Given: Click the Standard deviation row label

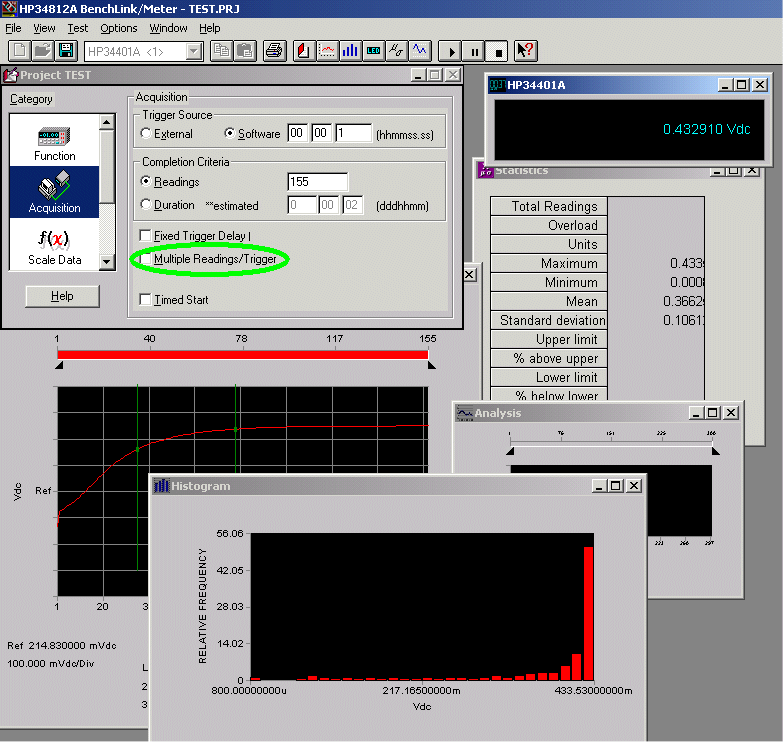Looking at the screenshot, I should click(x=553, y=320).
